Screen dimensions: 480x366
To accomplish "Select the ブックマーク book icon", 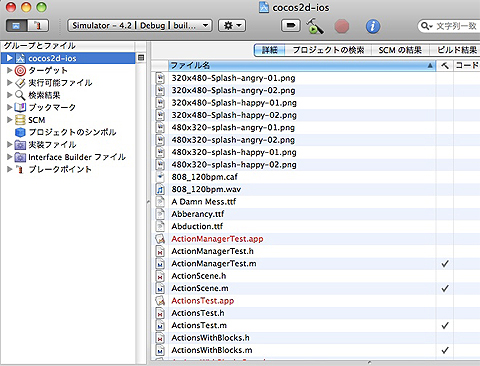I will [20, 107].
